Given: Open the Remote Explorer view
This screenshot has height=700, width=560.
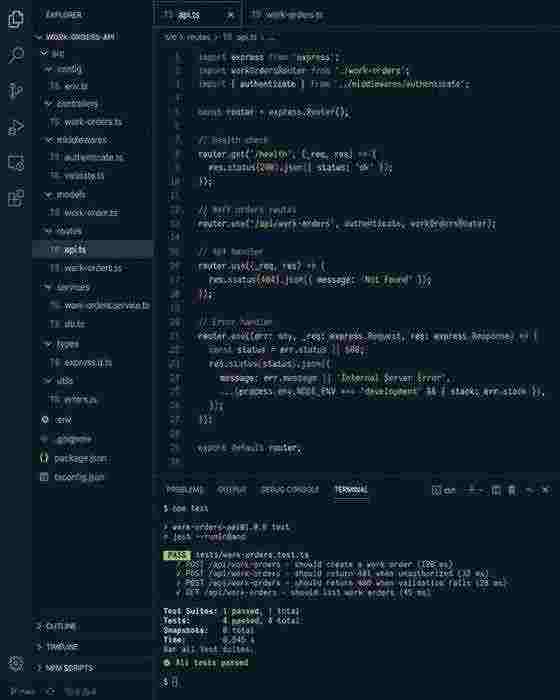Looking at the screenshot, I should [16, 162].
